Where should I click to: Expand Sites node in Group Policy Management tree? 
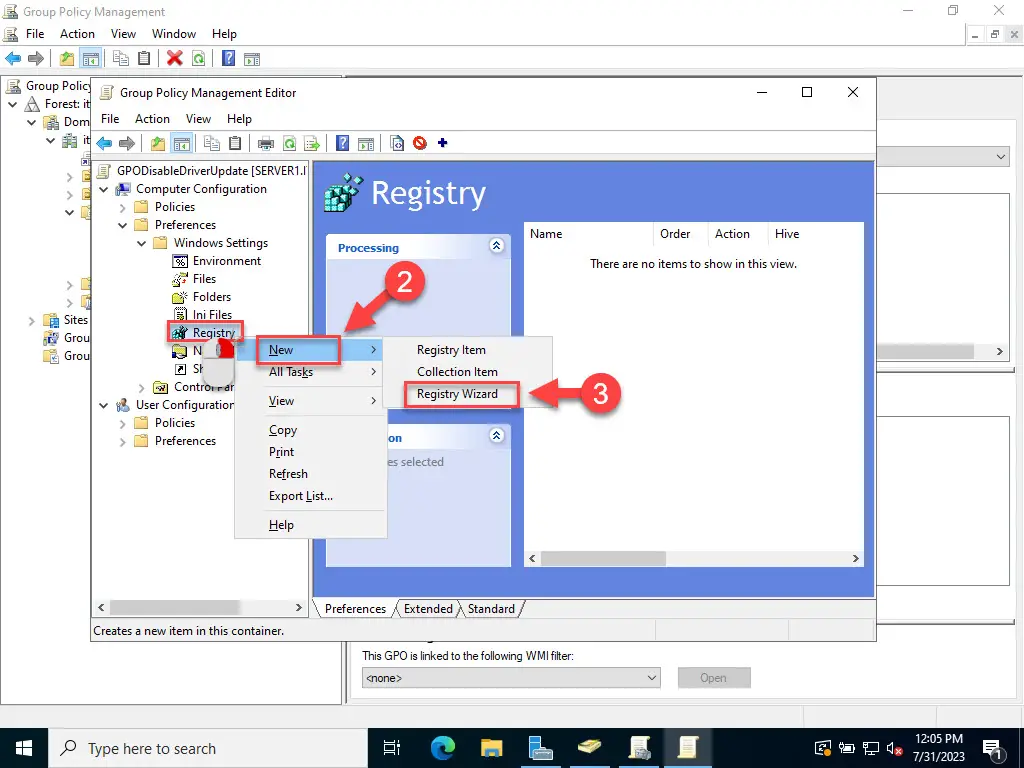31,321
